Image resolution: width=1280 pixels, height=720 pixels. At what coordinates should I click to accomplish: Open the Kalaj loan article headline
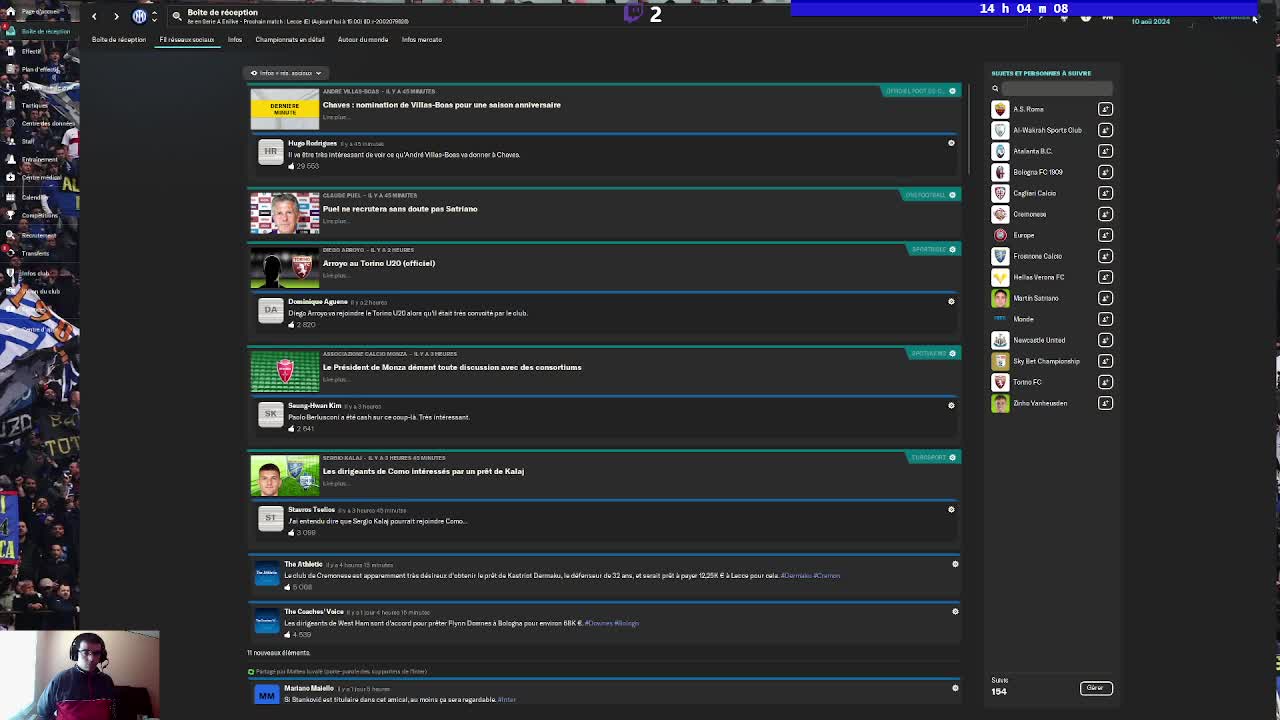click(x=423, y=471)
